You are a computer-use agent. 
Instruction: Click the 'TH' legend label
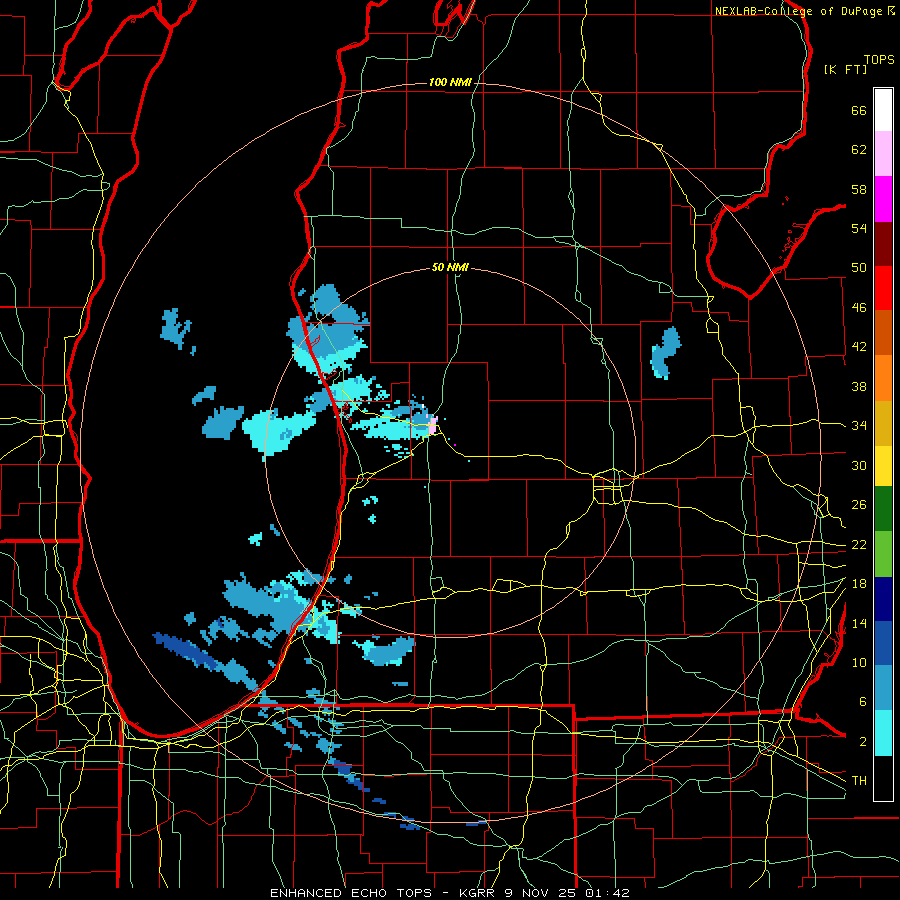coord(859,781)
